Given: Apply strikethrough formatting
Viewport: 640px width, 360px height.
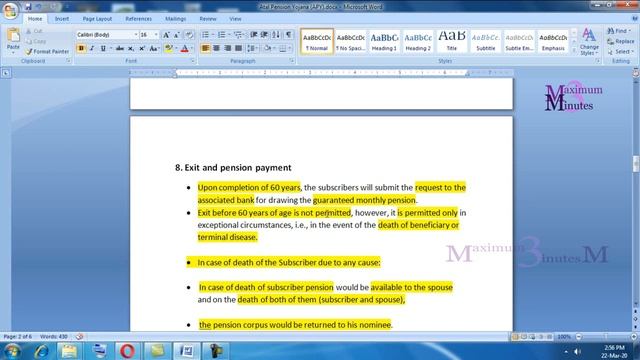Looking at the screenshot, I should [120, 48].
